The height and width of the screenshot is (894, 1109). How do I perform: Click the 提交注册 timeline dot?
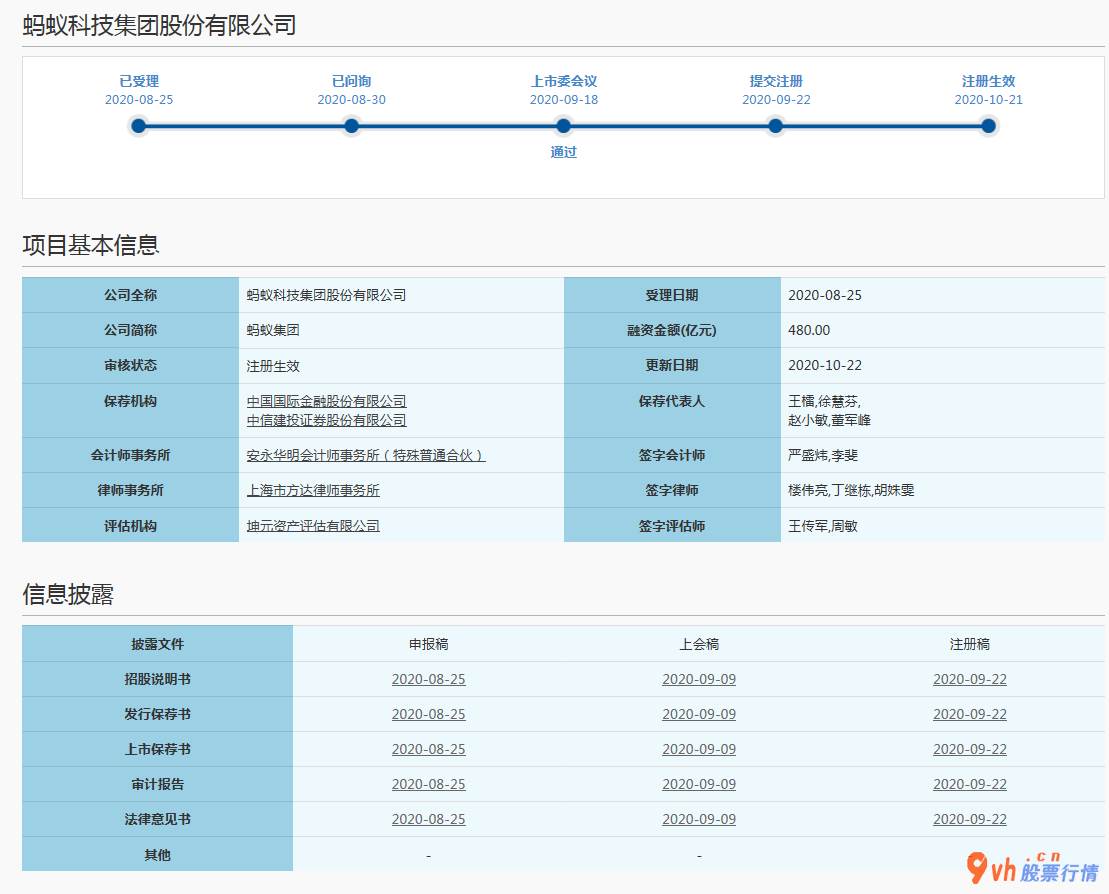coord(776,126)
